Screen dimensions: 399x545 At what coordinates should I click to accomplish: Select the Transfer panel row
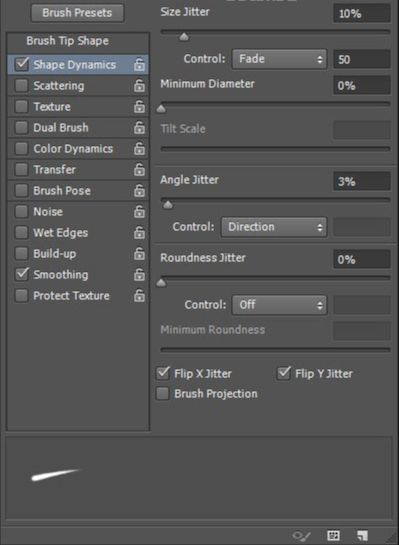click(x=78, y=170)
